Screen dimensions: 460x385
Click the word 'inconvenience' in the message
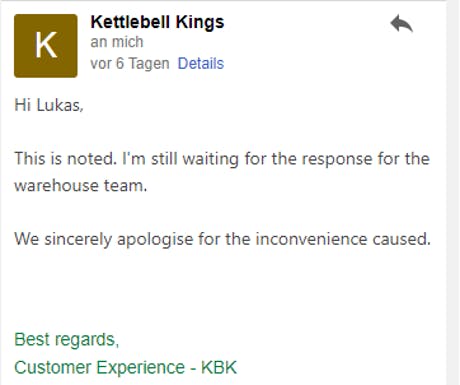pos(311,239)
